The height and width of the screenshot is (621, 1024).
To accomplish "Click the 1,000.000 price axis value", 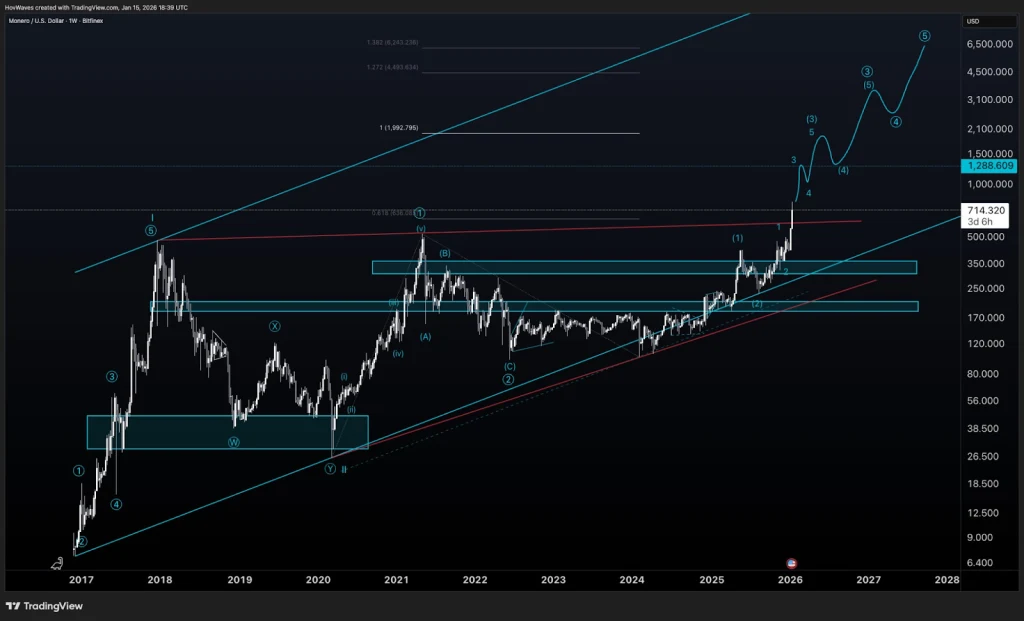I will [990, 184].
